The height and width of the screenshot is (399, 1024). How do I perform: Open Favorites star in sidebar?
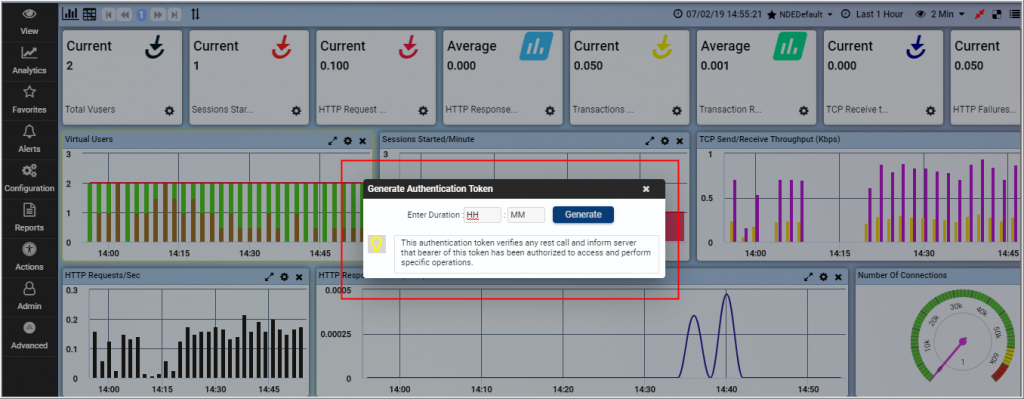click(x=29, y=99)
